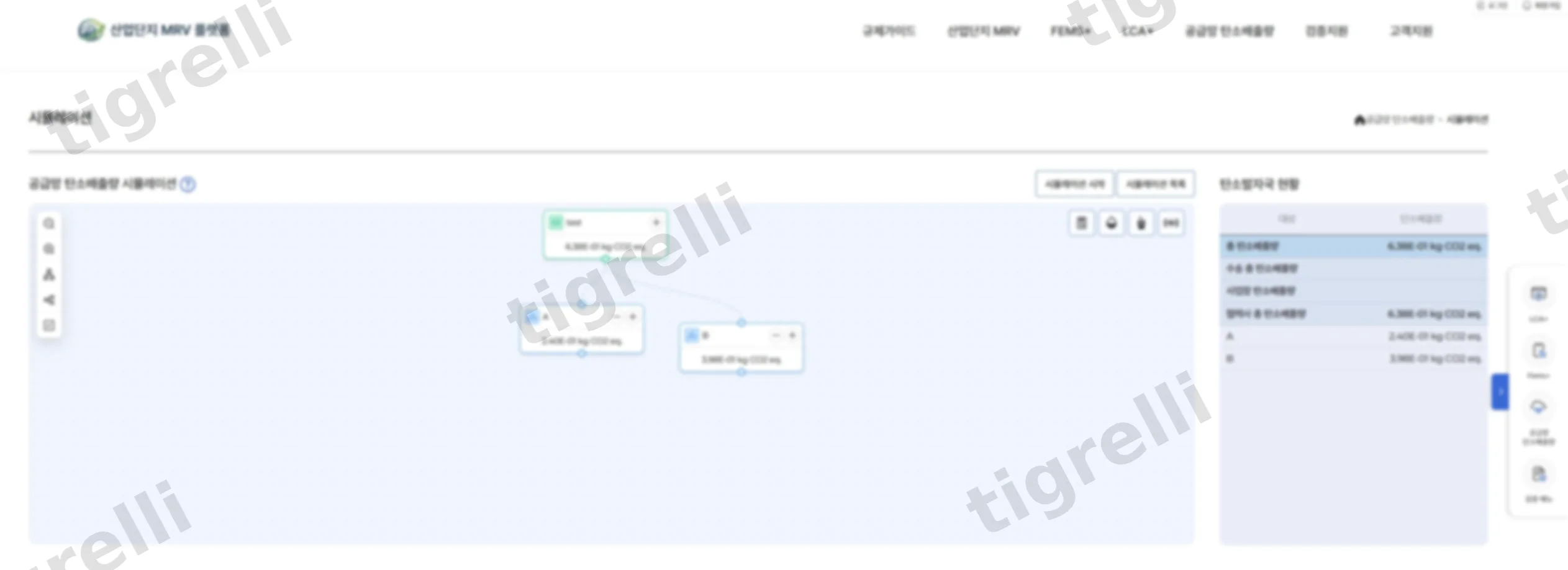The width and height of the screenshot is (1568, 570).
Task: Click the test node's emission value text
Action: click(x=604, y=247)
